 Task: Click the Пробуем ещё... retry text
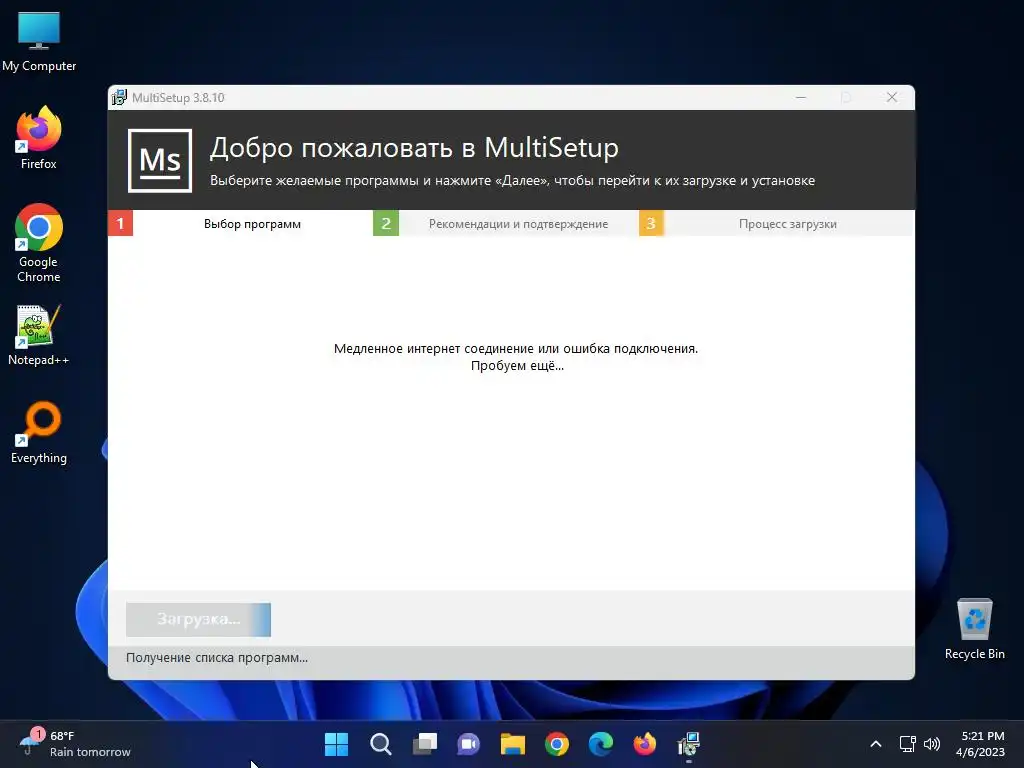point(517,366)
